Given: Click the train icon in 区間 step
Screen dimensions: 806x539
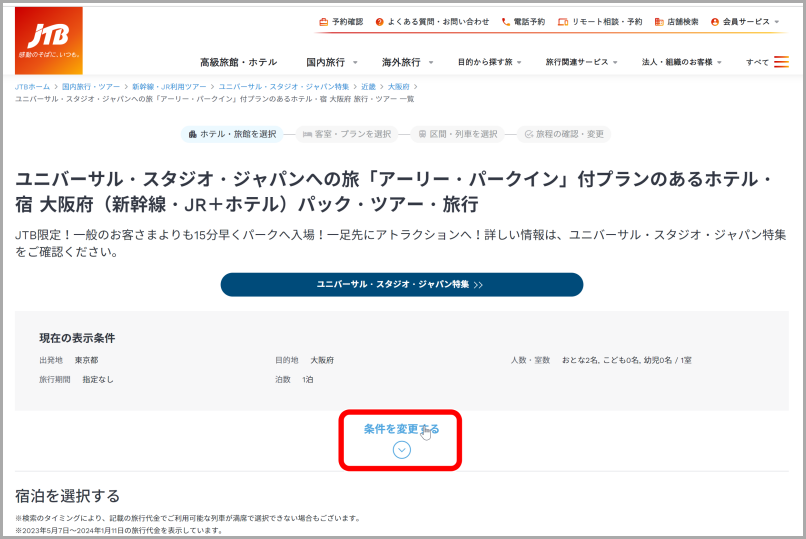Looking at the screenshot, I should coord(422,134).
